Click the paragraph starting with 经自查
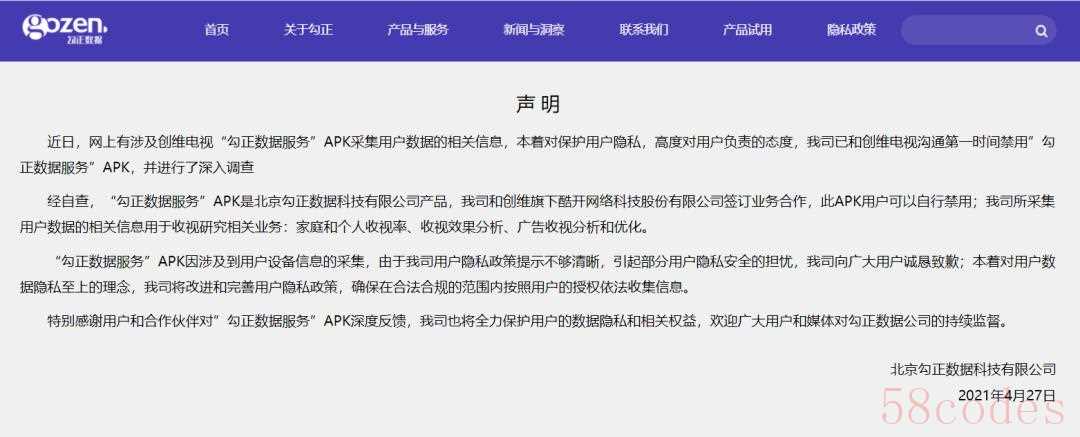Image resolution: width=1080 pixels, height=437 pixels. coord(540,213)
